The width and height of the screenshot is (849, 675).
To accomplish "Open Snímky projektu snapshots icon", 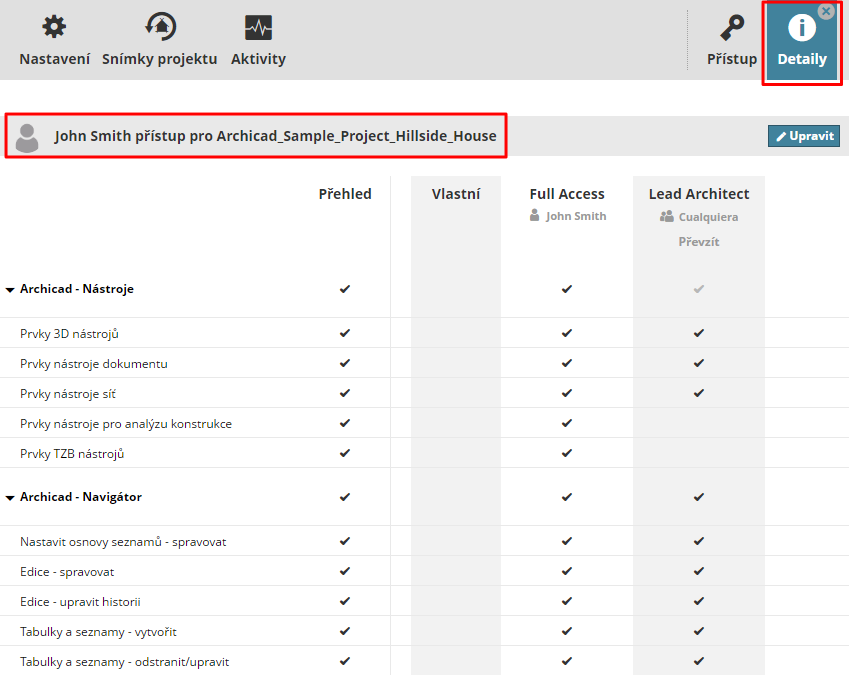I will [x=160, y=28].
